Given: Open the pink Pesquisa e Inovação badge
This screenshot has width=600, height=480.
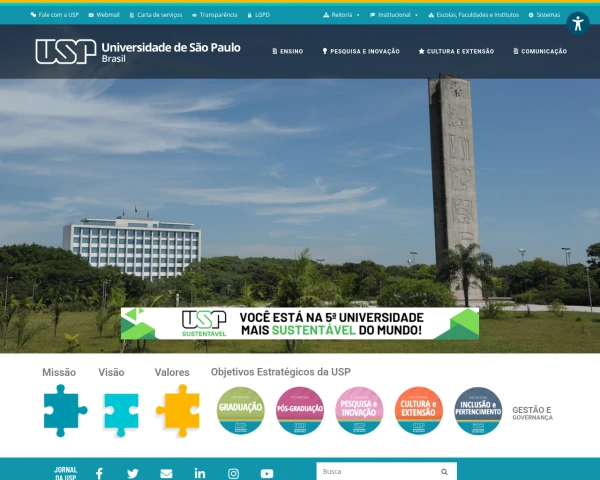Looking at the screenshot, I should point(359,410).
